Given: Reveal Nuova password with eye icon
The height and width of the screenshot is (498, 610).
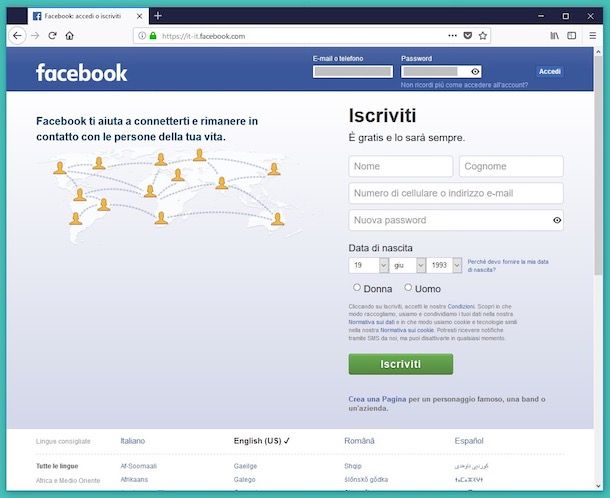Looking at the screenshot, I should (557, 220).
